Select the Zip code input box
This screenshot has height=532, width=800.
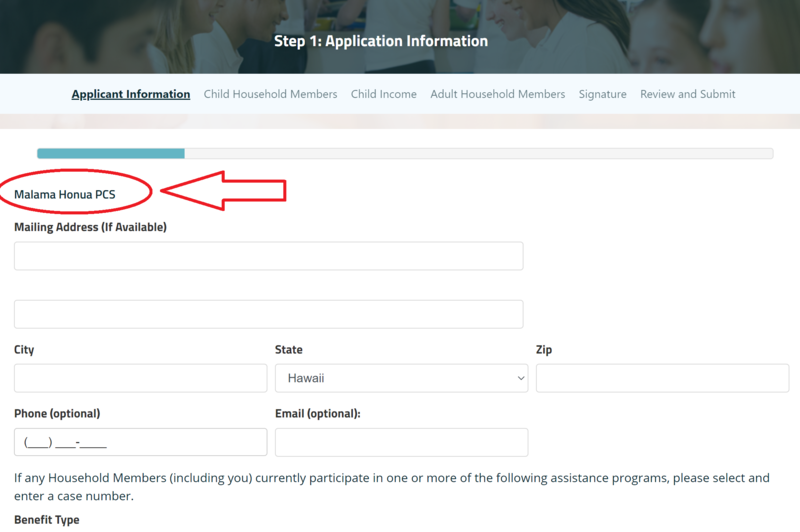662,378
